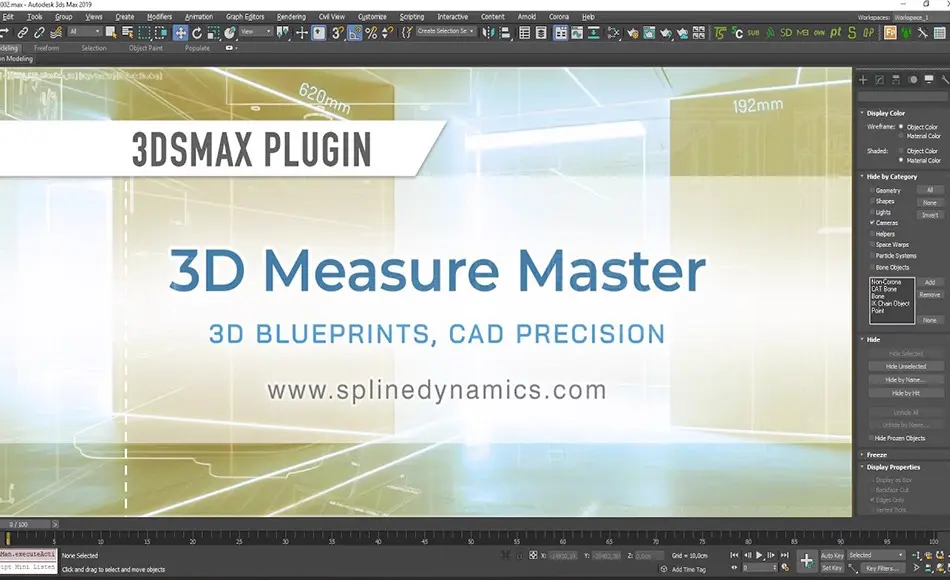Select the Select and Rotate tool
Viewport: 950px width, 580px height.
[195, 33]
